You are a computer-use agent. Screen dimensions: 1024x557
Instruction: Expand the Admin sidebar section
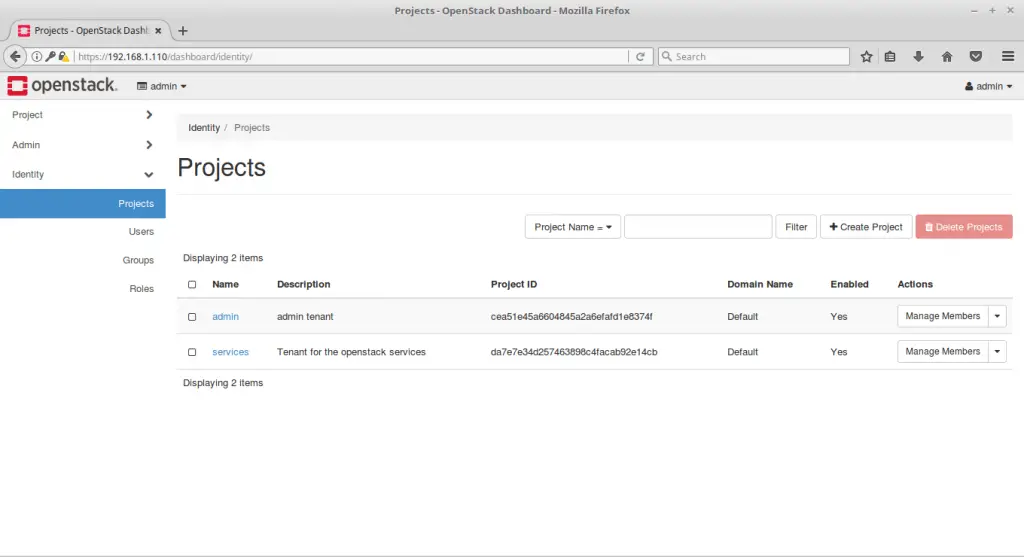[83, 145]
